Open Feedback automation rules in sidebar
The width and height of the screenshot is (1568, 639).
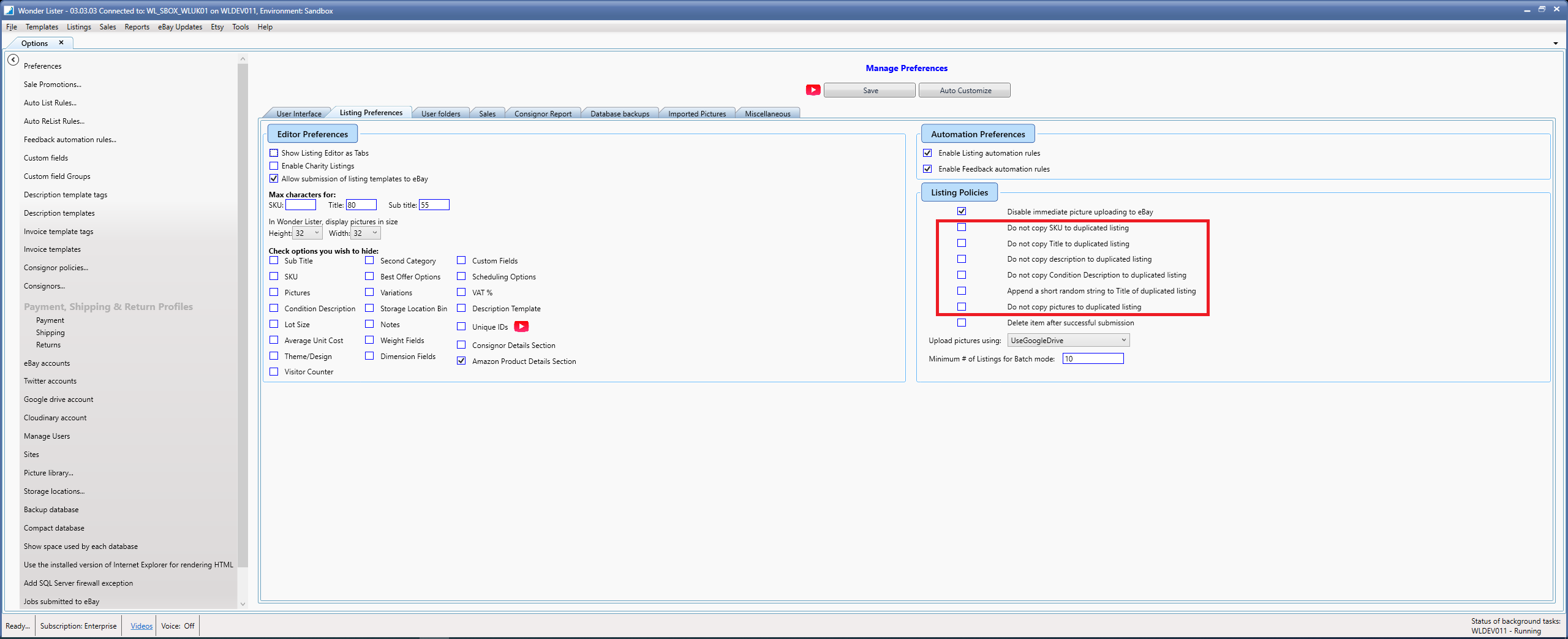point(70,140)
